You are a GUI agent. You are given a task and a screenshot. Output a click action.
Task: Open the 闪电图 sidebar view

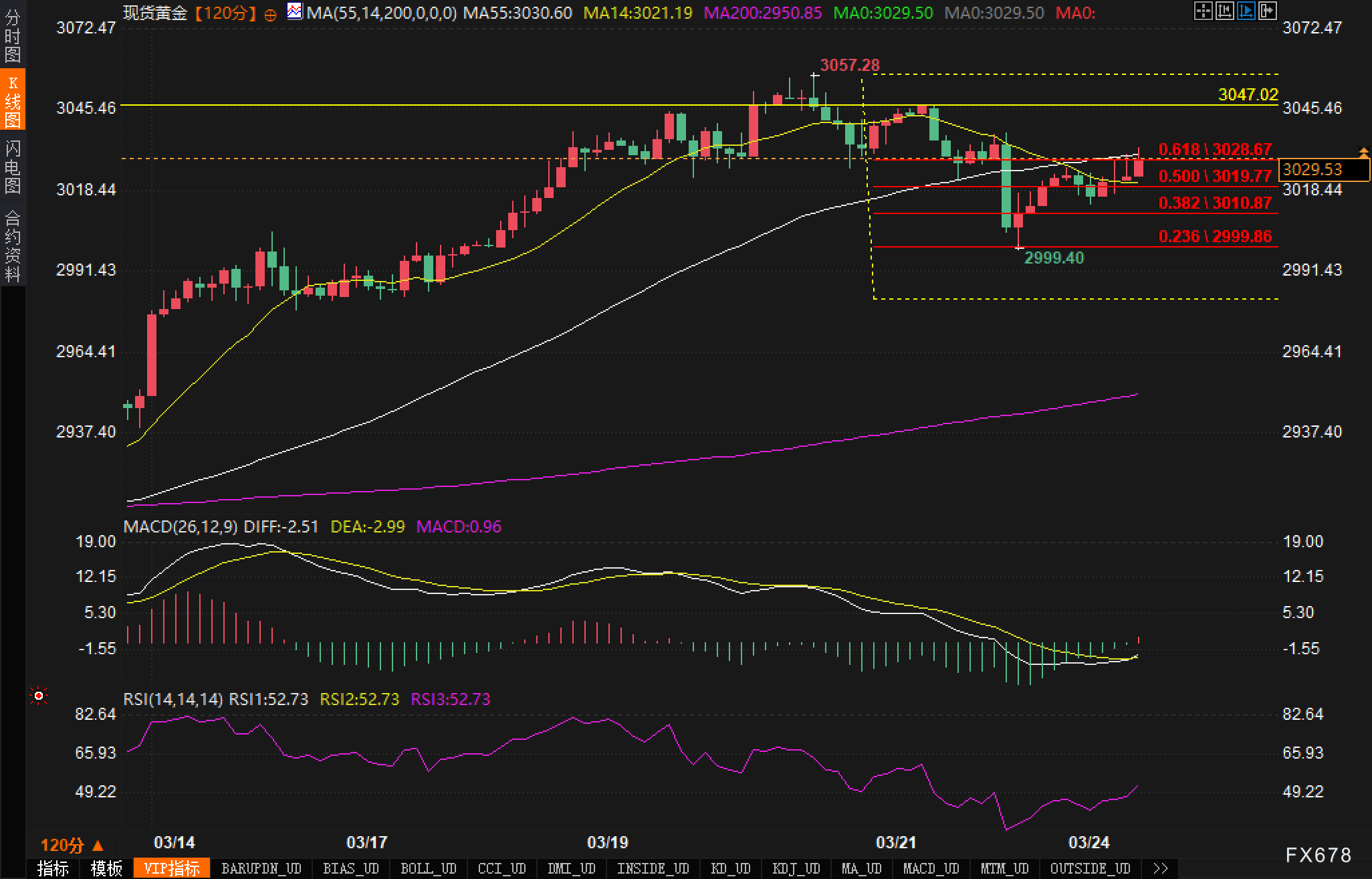(13, 167)
